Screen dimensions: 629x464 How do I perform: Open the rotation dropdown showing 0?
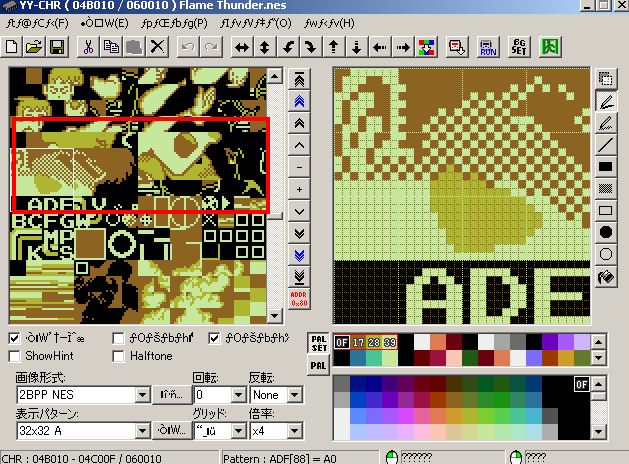click(238, 395)
